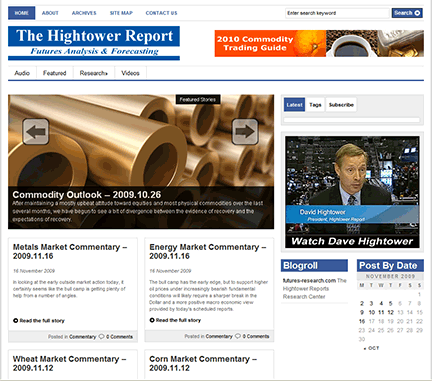
Task: Select the Featured category tab
Action: (54, 73)
